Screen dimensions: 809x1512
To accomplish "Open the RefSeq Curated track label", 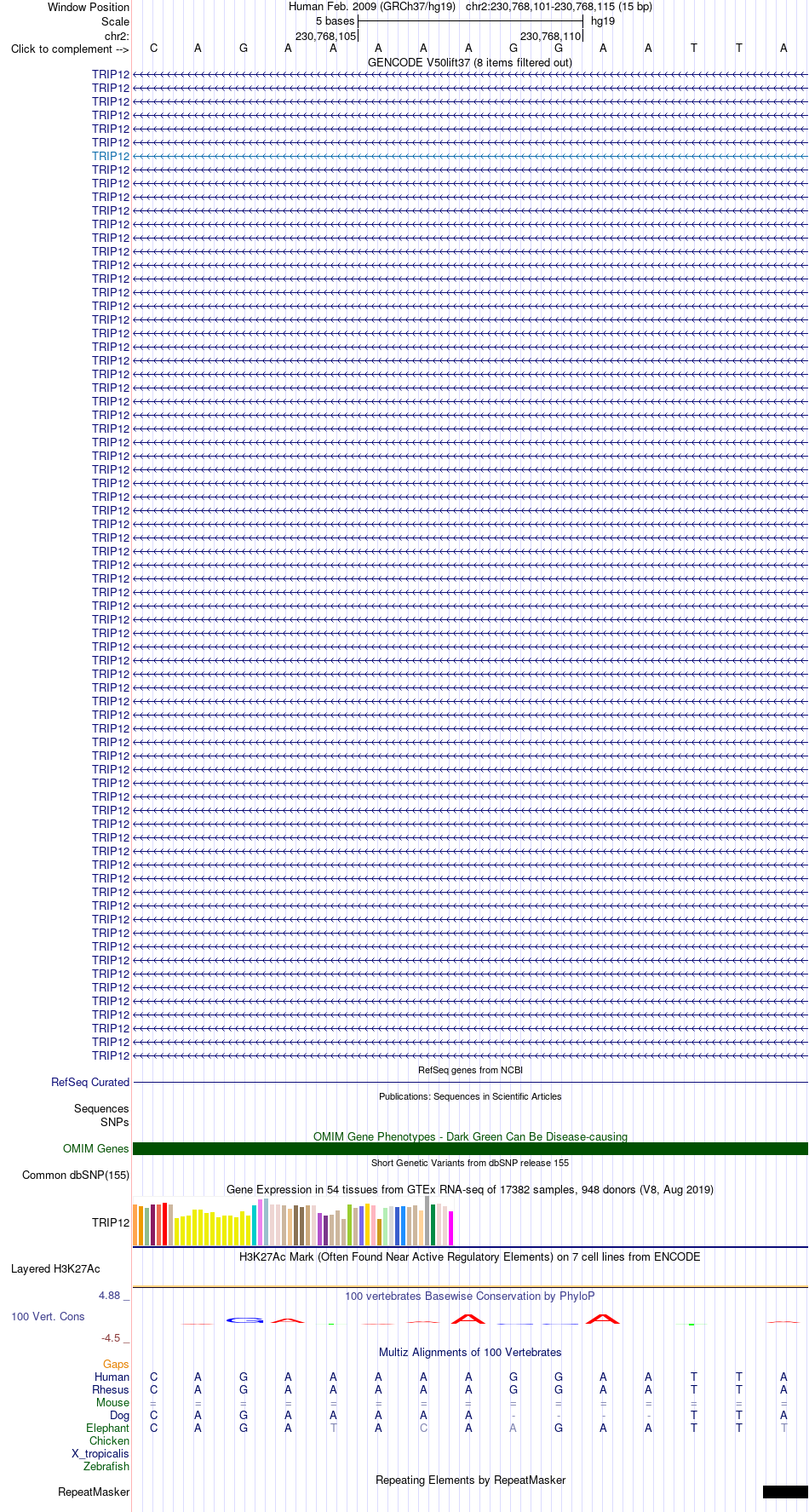I will coord(90,1082).
